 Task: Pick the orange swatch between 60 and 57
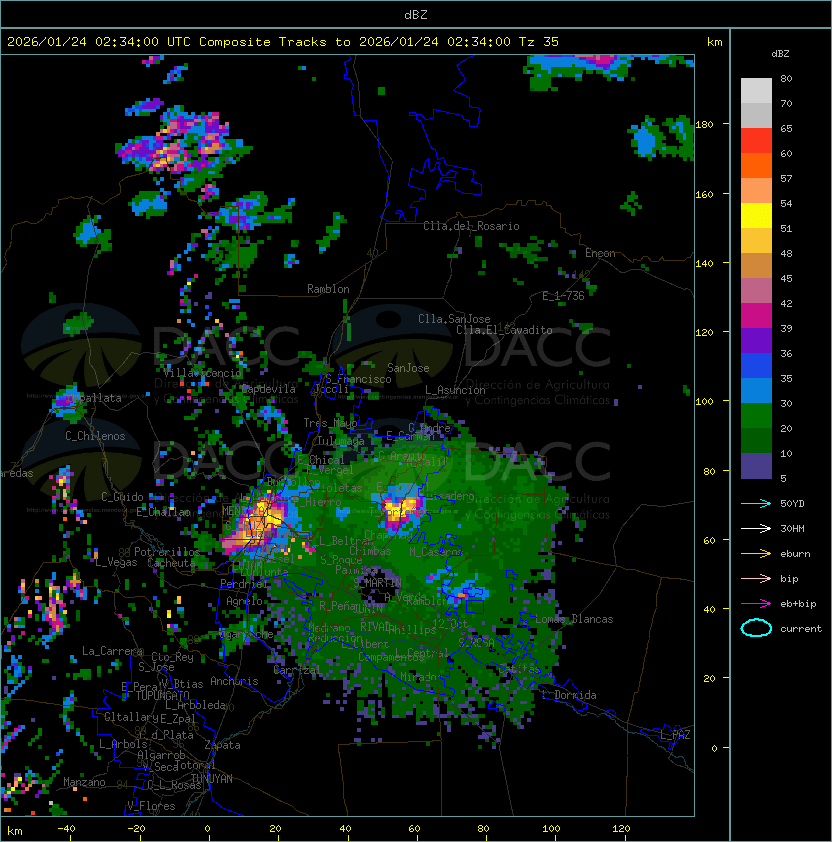756,165
